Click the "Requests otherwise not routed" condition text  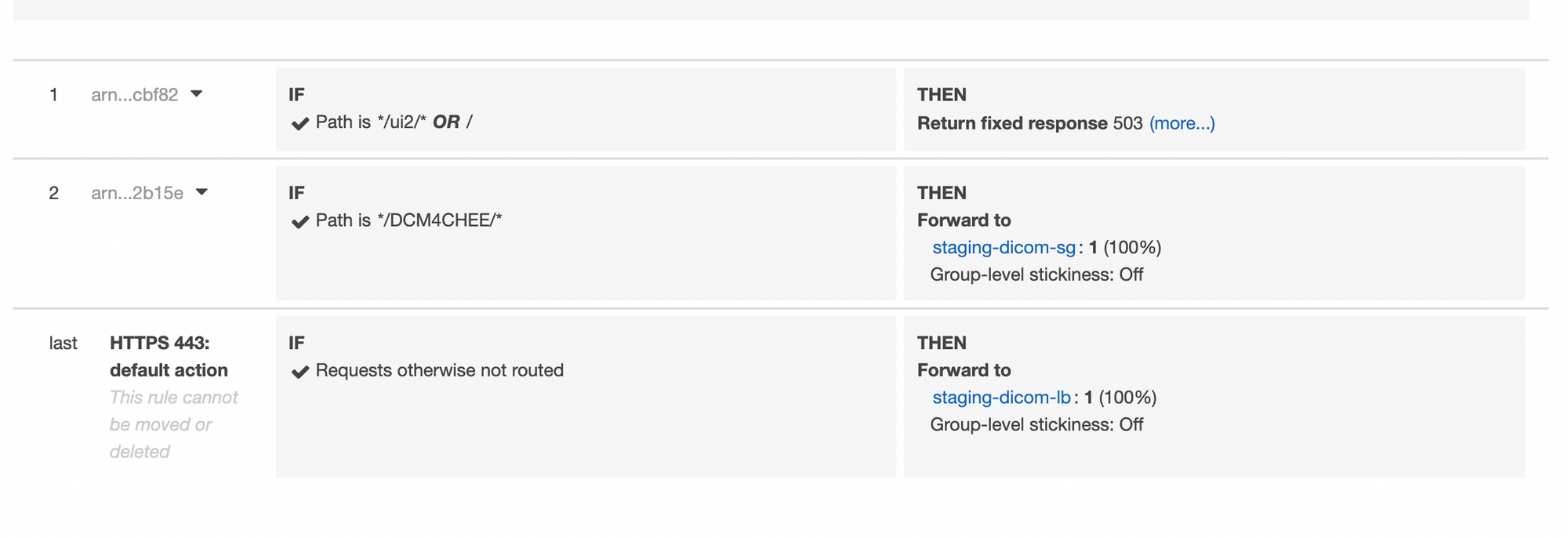[439, 370]
